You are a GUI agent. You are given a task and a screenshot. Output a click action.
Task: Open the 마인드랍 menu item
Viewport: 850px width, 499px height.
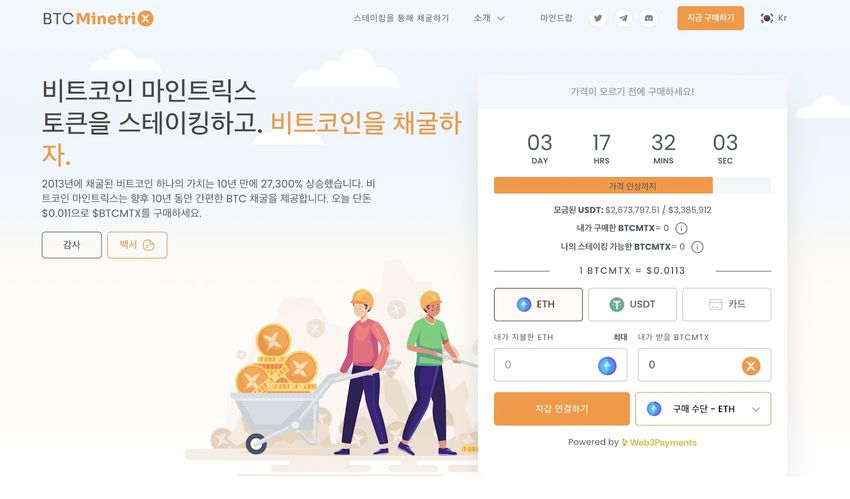tap(556, 18)
